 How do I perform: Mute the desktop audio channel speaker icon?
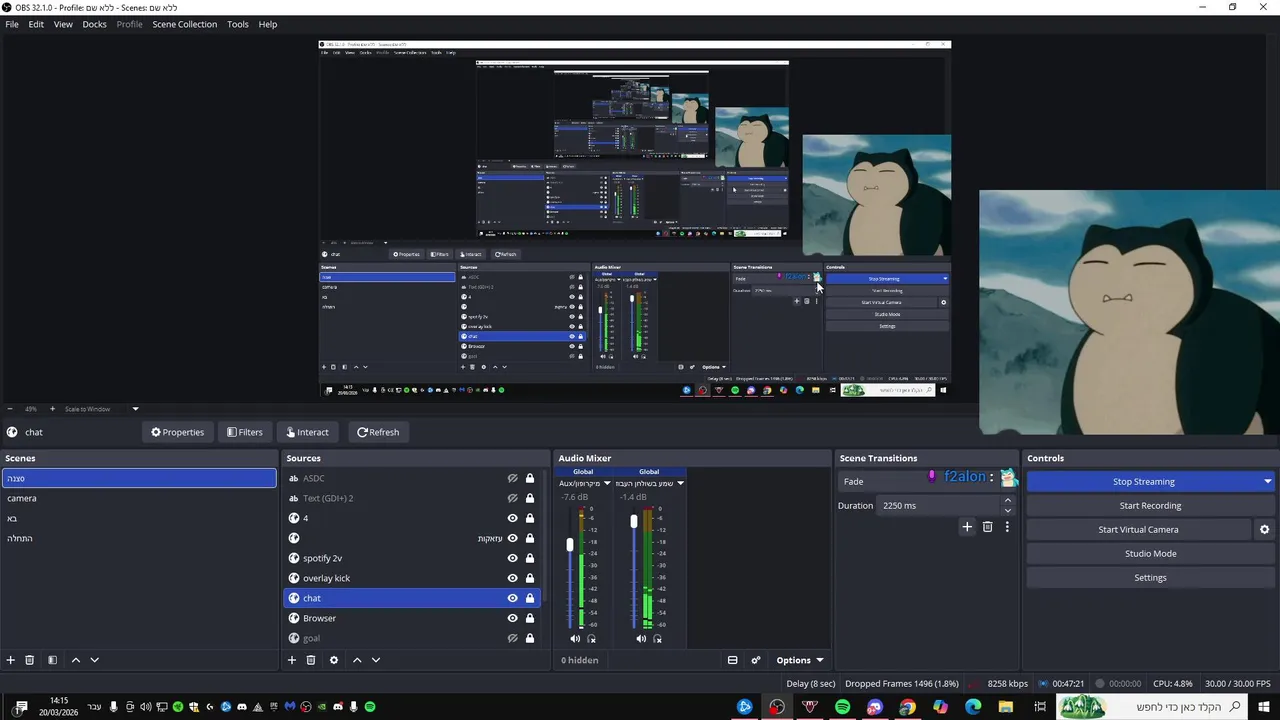tap(641, 638)
